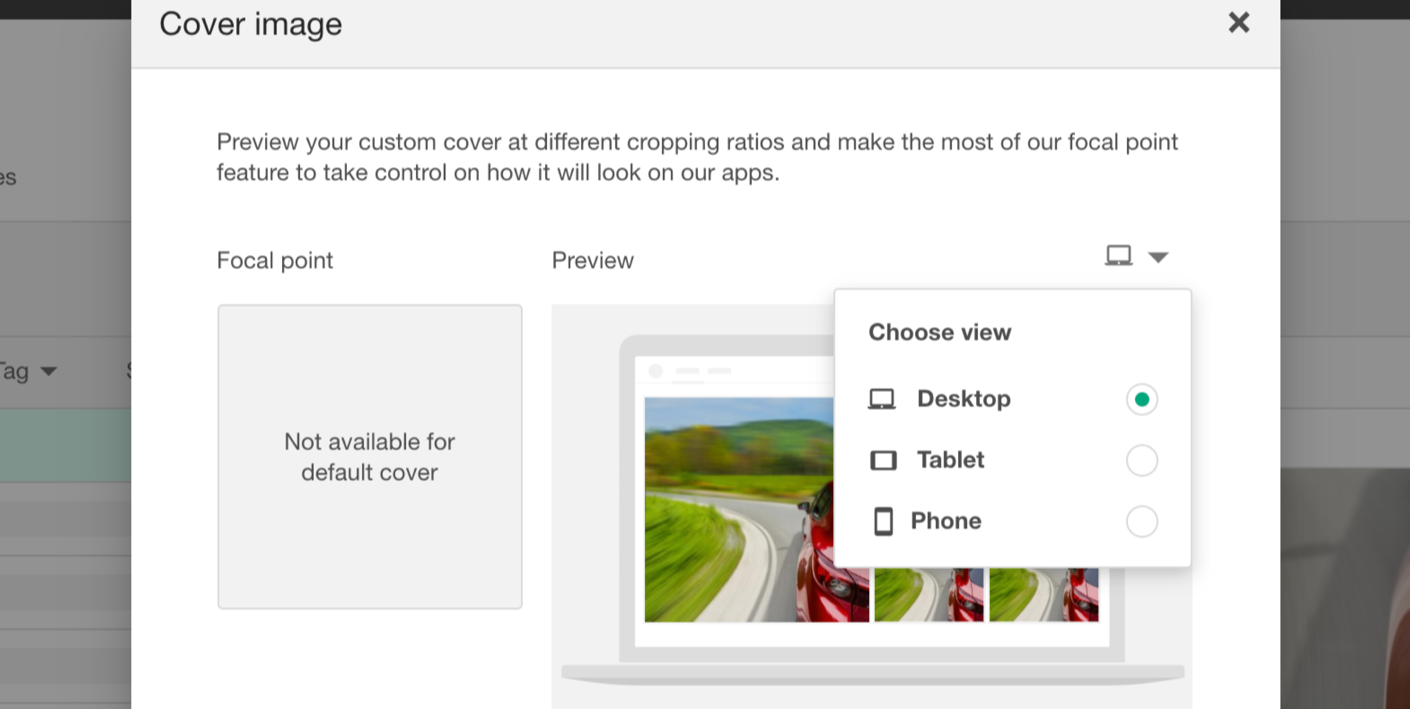Click the focal point box for default cover

[370, 457]
